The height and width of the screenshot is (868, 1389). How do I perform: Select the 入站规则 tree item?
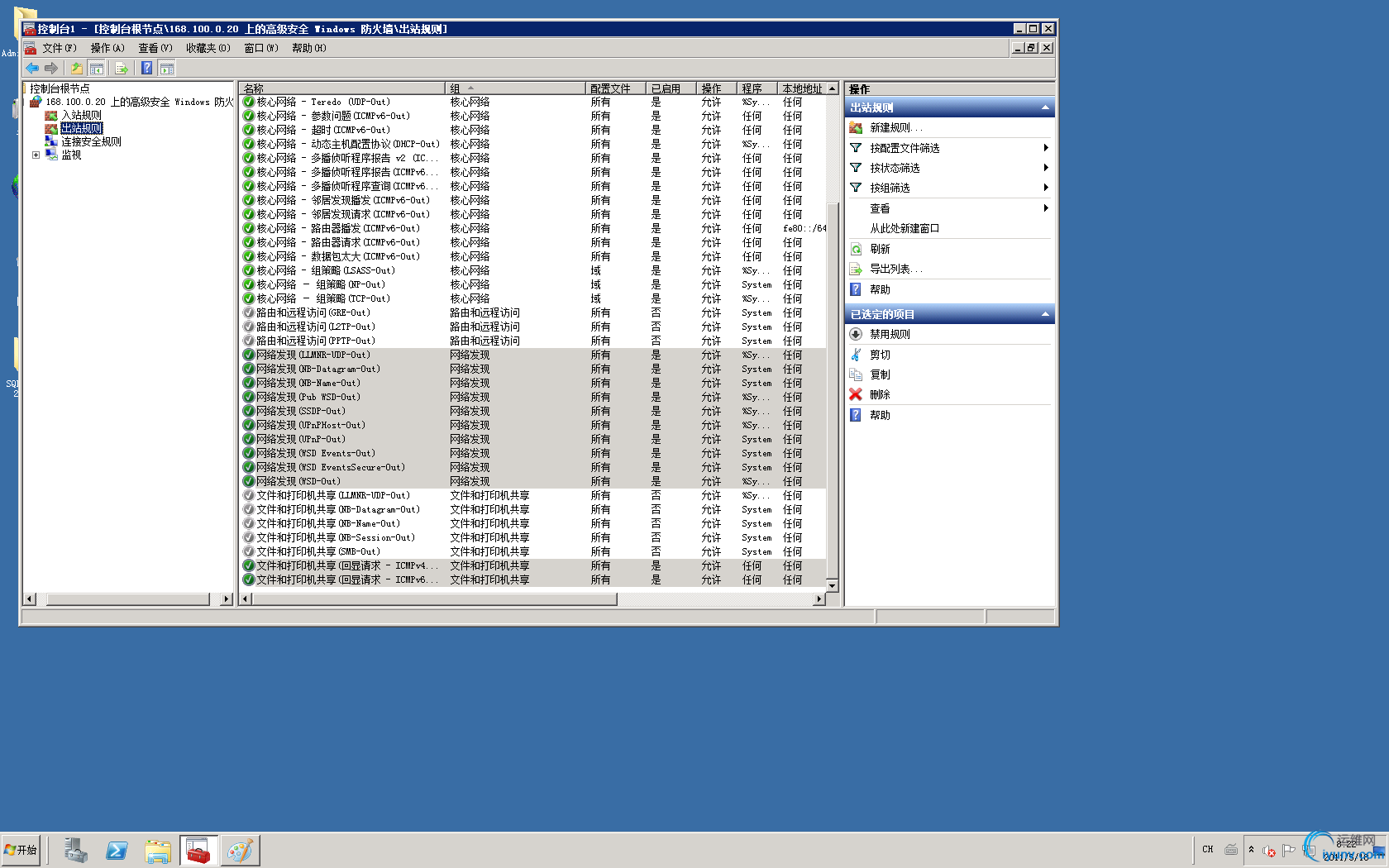tap(81, 115)
